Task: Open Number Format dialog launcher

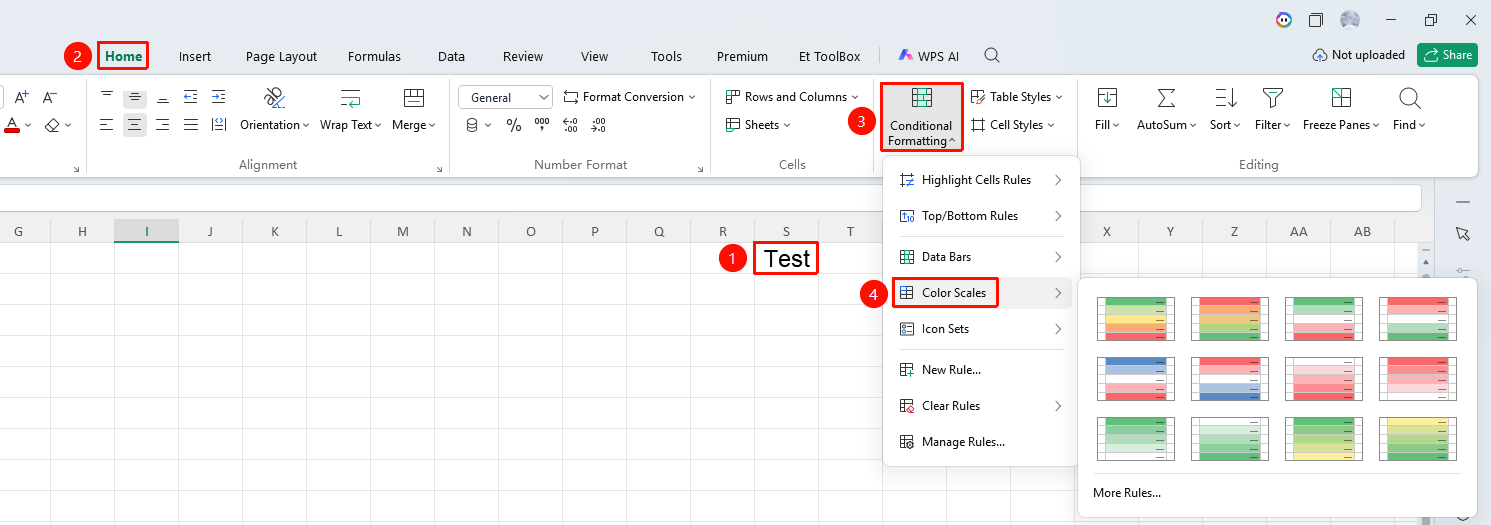Action: (x=700, y=170)
